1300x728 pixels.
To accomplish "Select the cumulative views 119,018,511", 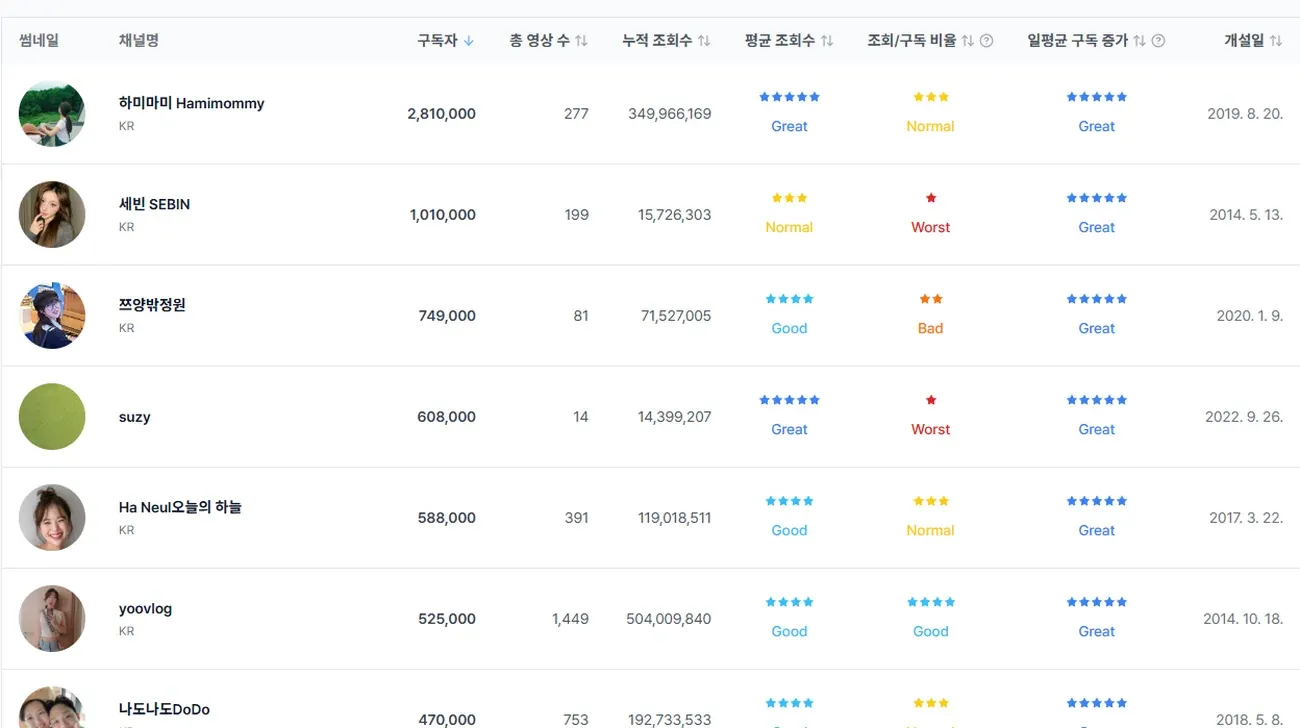I will point(675,518).
